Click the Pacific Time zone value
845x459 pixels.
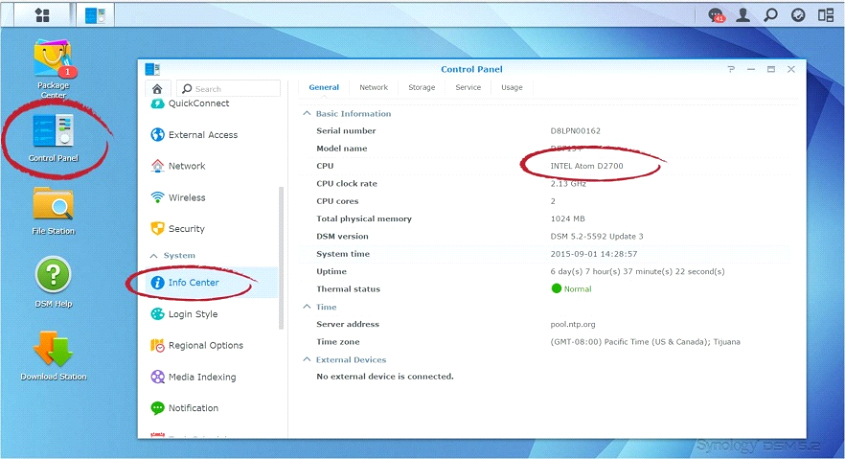tap(645, 342)
